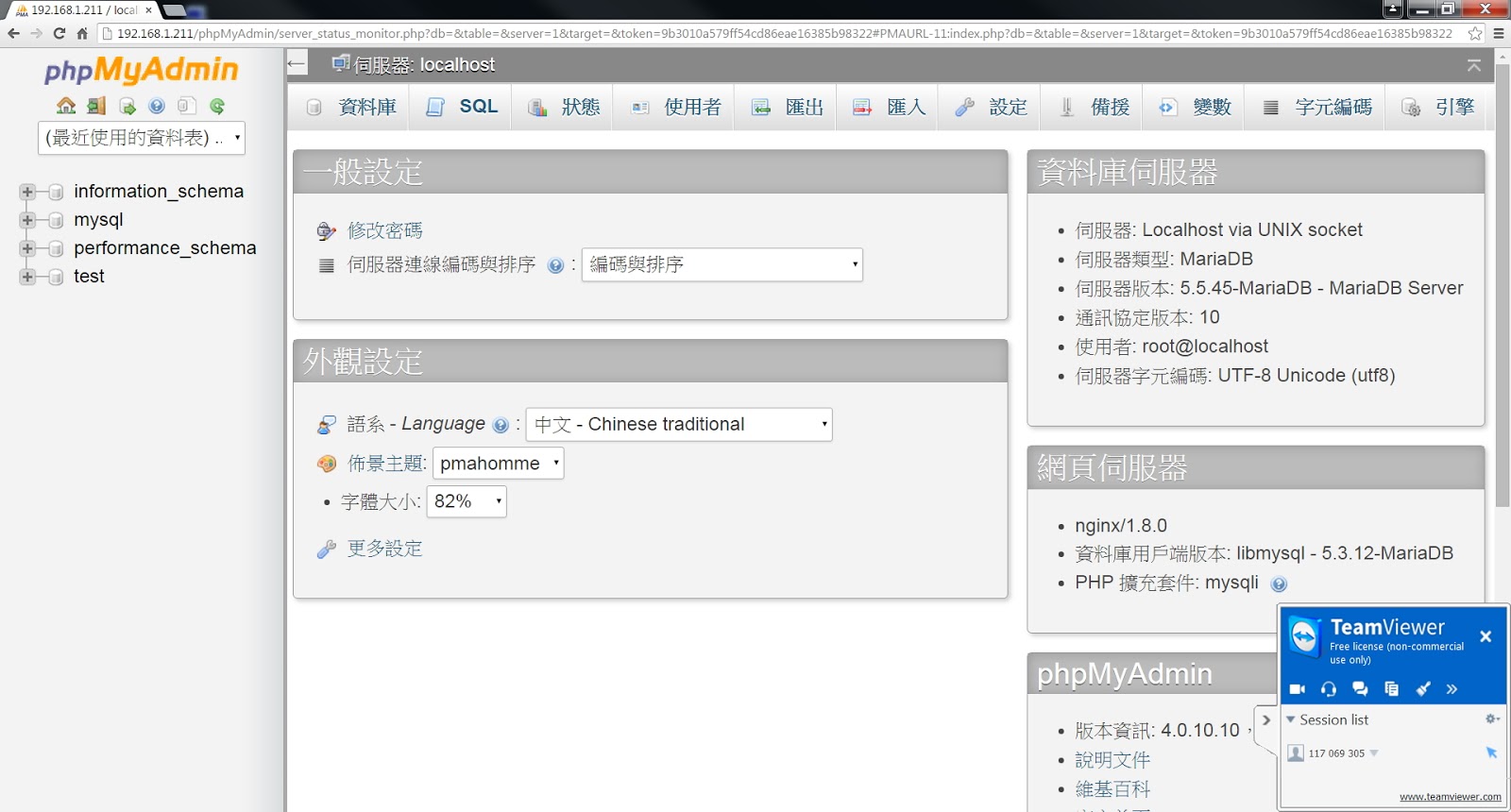Open TeamViewer file transfer icon
Viewport: 1511px width, 812px height.
1391,689
